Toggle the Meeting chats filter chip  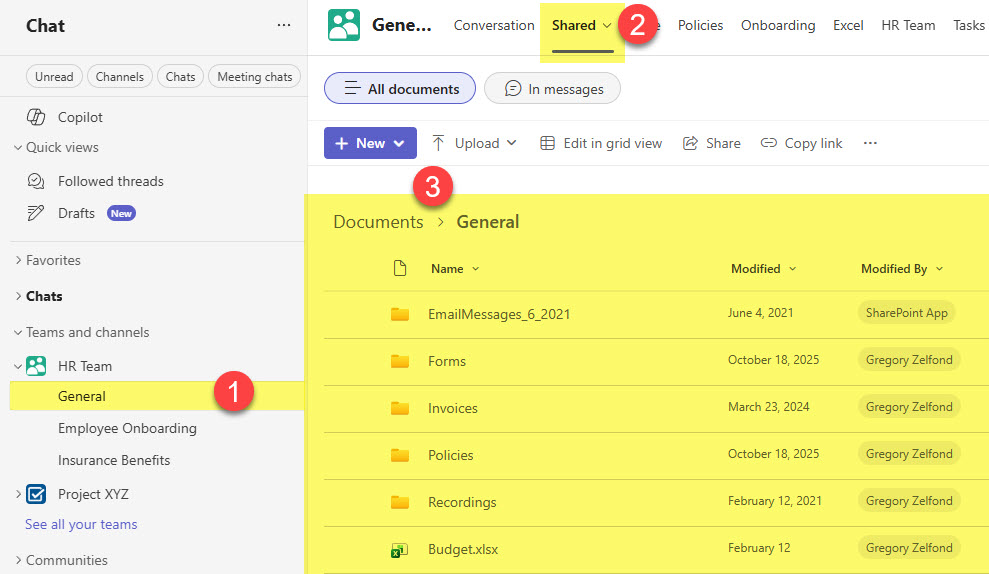point(255,76)
